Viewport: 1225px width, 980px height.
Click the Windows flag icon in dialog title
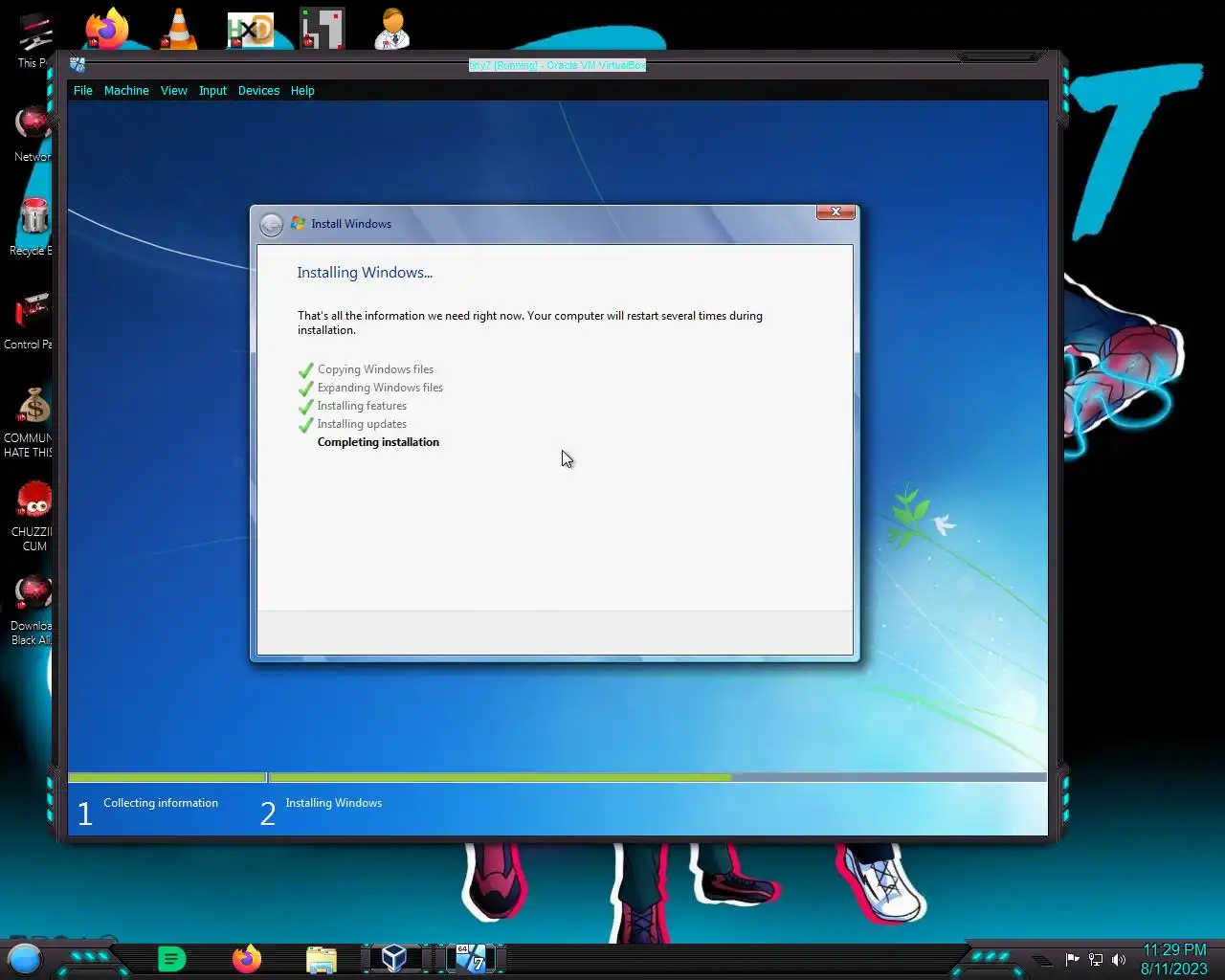pyautogui.click(x=298, y=223)
